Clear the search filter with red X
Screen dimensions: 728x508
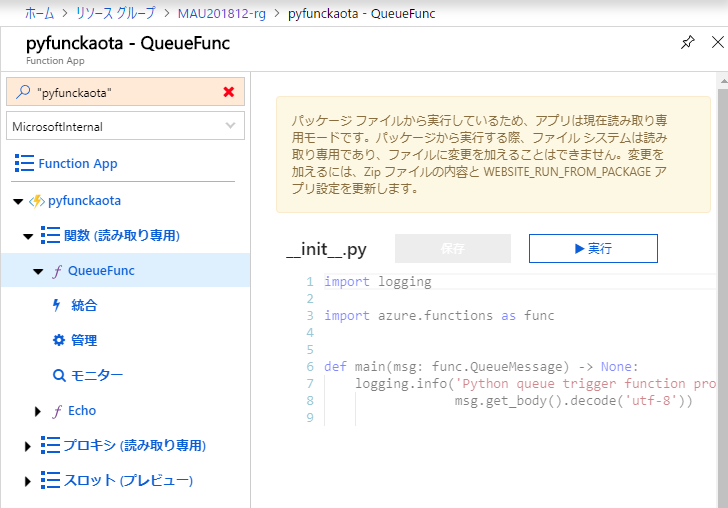(228, 92)
